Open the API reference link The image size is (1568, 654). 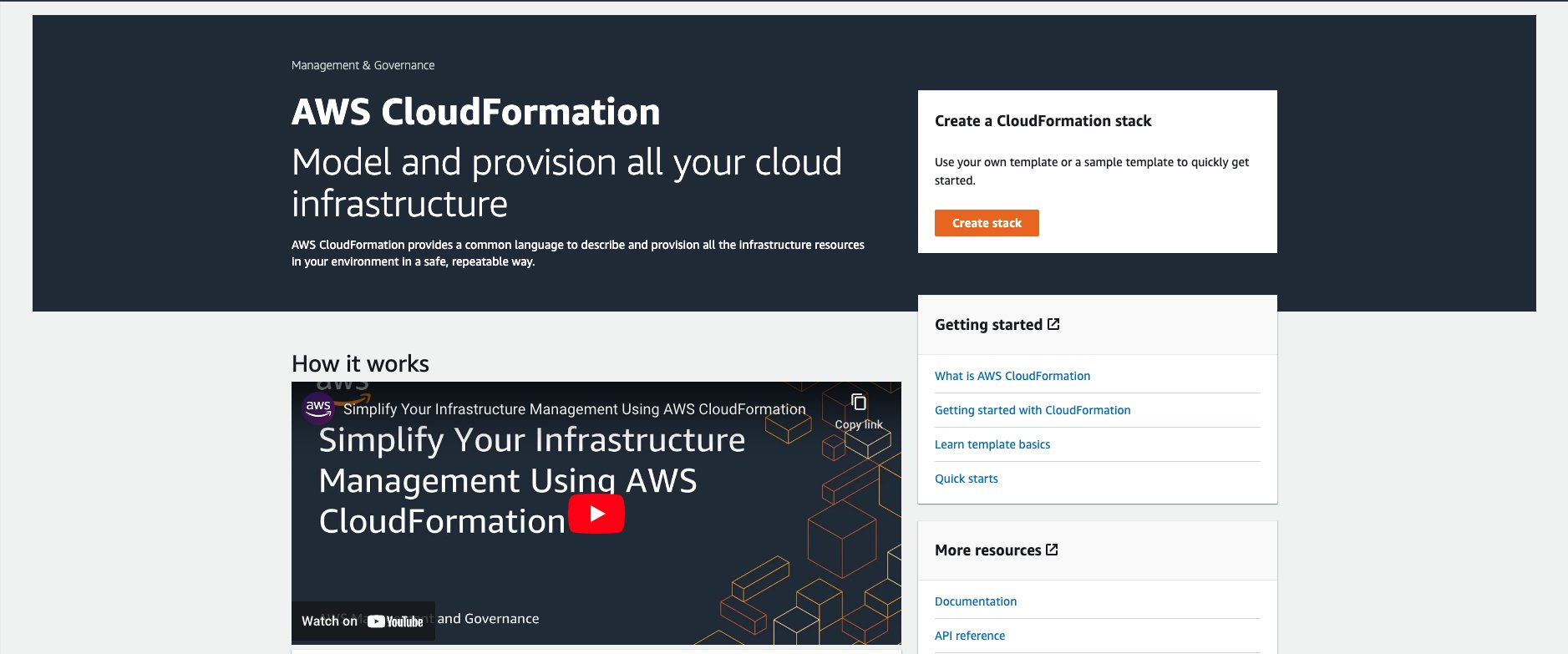(x=970, y=636)
